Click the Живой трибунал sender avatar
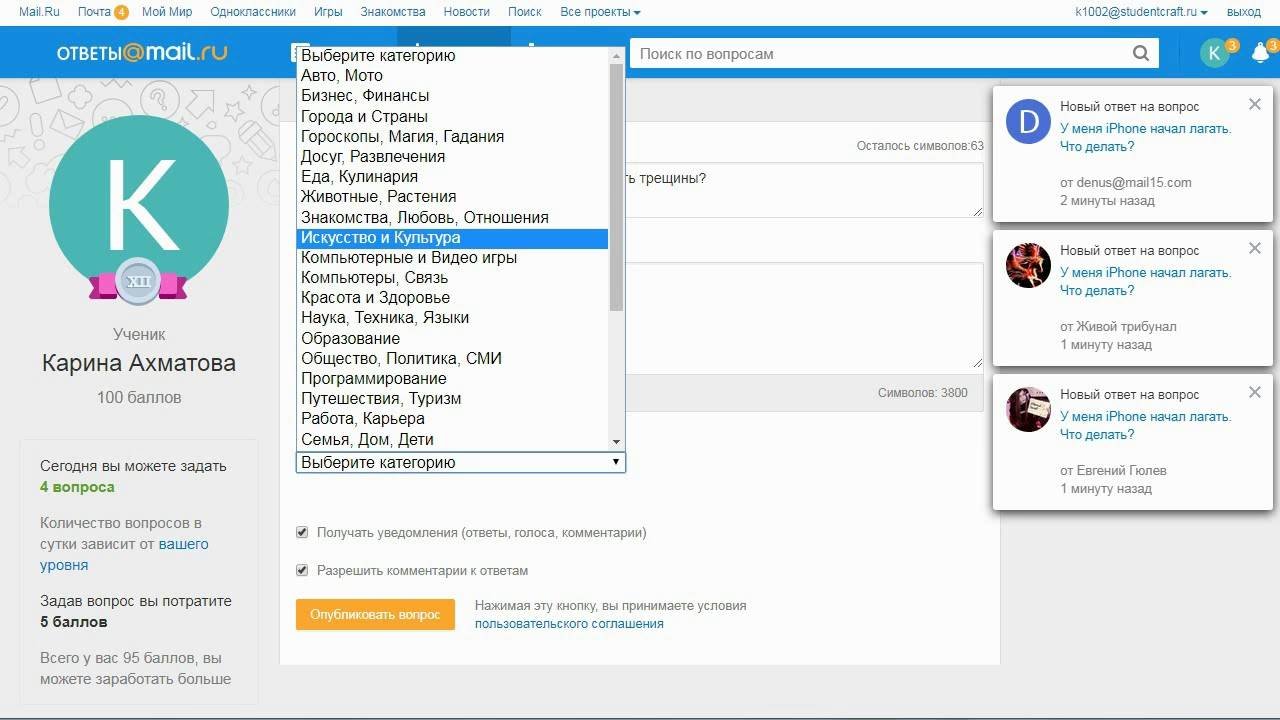 coord(1028,265)
